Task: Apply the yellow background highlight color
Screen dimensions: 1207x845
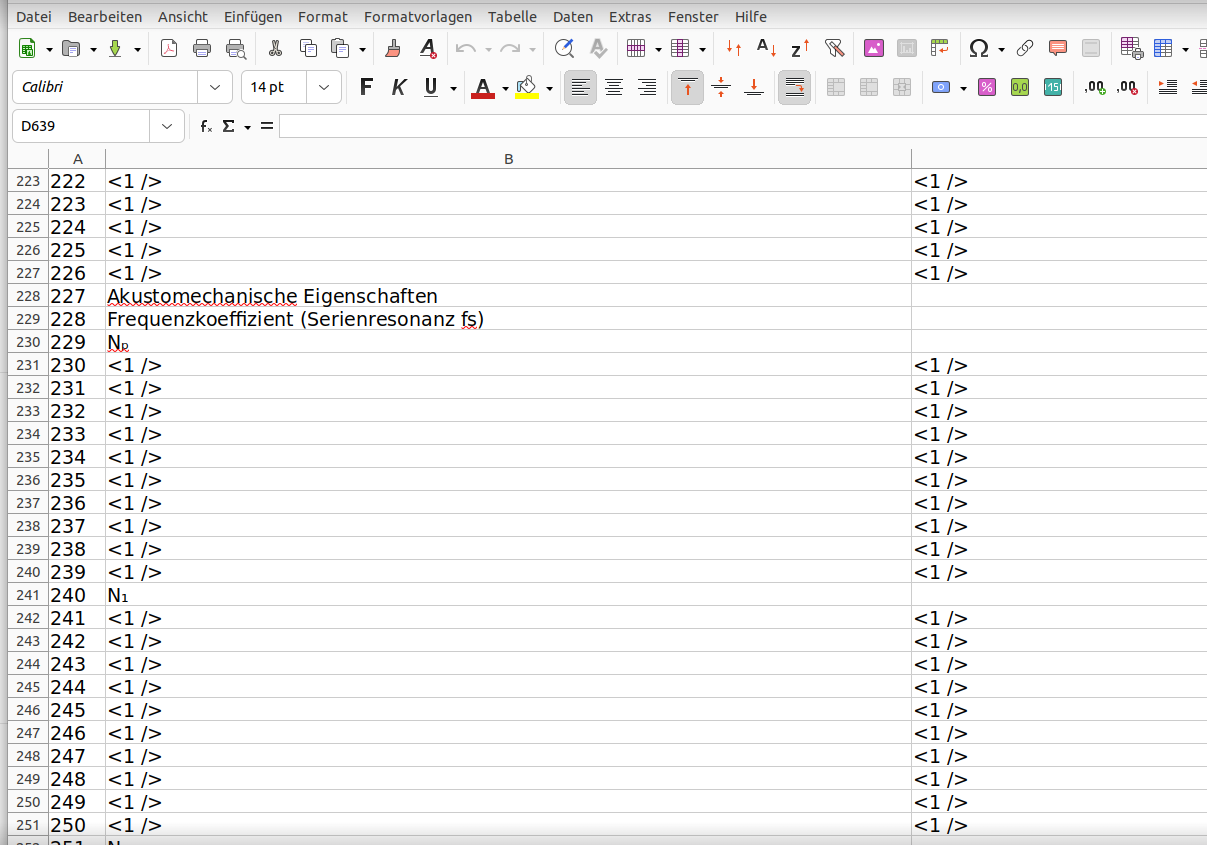Action: [527, 88]
